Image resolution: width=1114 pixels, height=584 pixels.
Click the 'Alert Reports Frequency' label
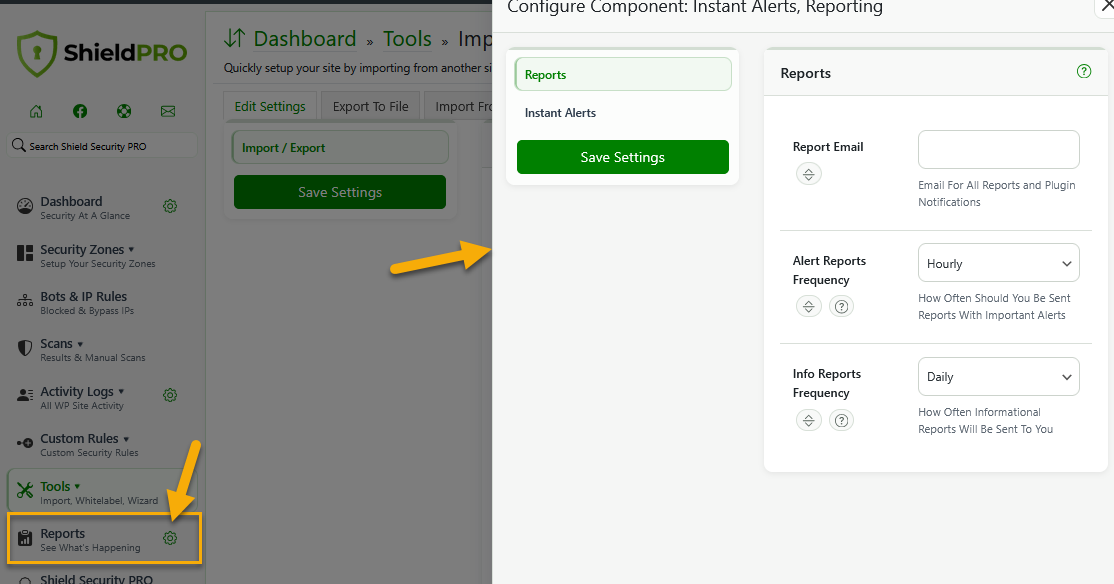(x=829, y=270)
